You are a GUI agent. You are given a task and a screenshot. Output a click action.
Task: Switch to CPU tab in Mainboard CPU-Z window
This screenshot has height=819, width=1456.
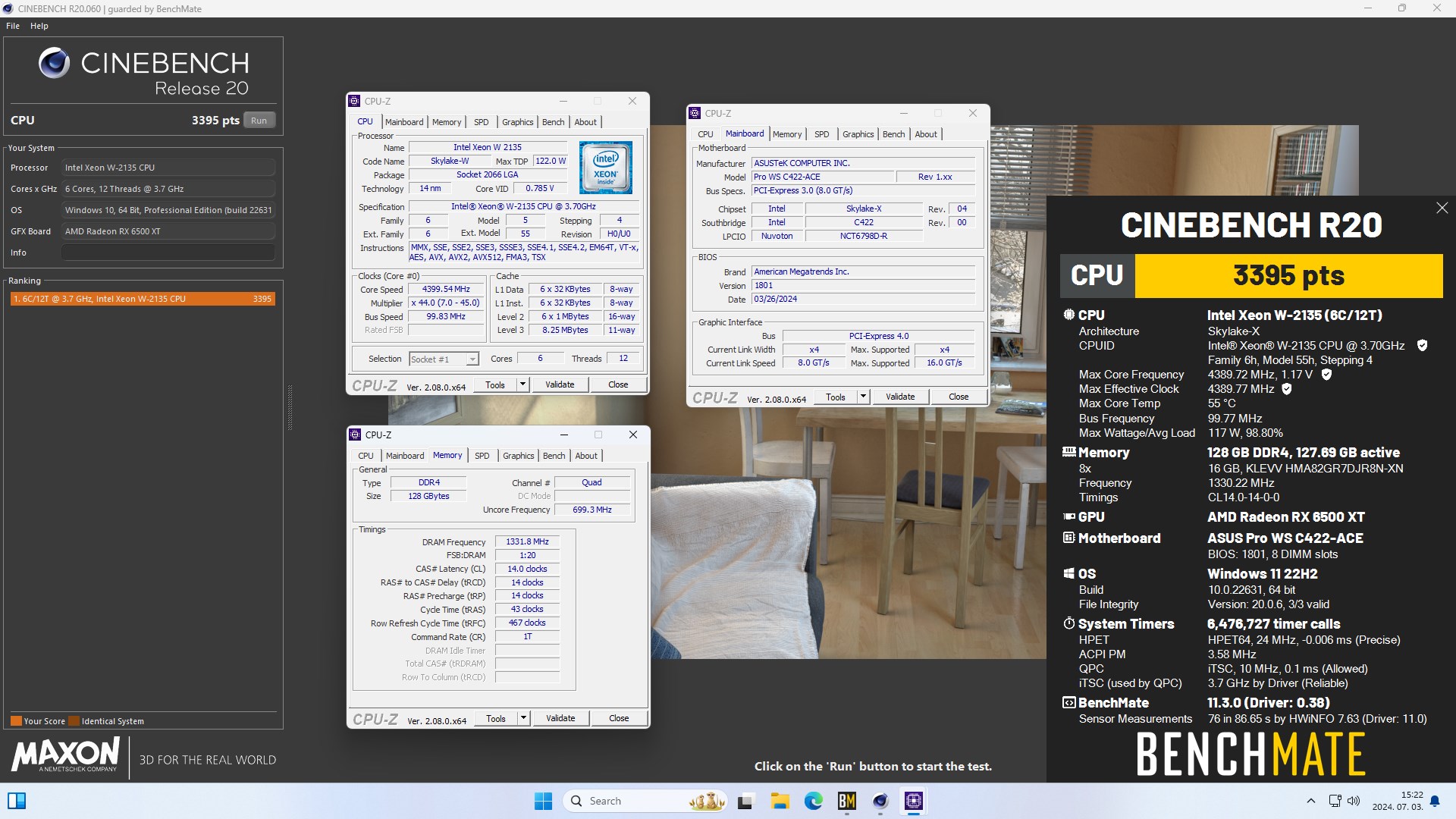pyautogui.click(x=705, y=134)
